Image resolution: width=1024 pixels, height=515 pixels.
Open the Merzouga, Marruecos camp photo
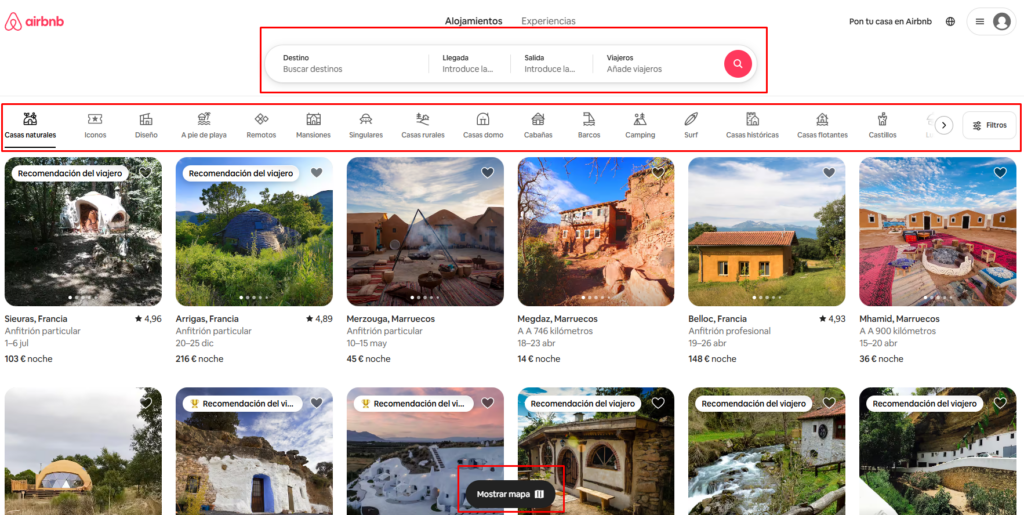(425, 232)
